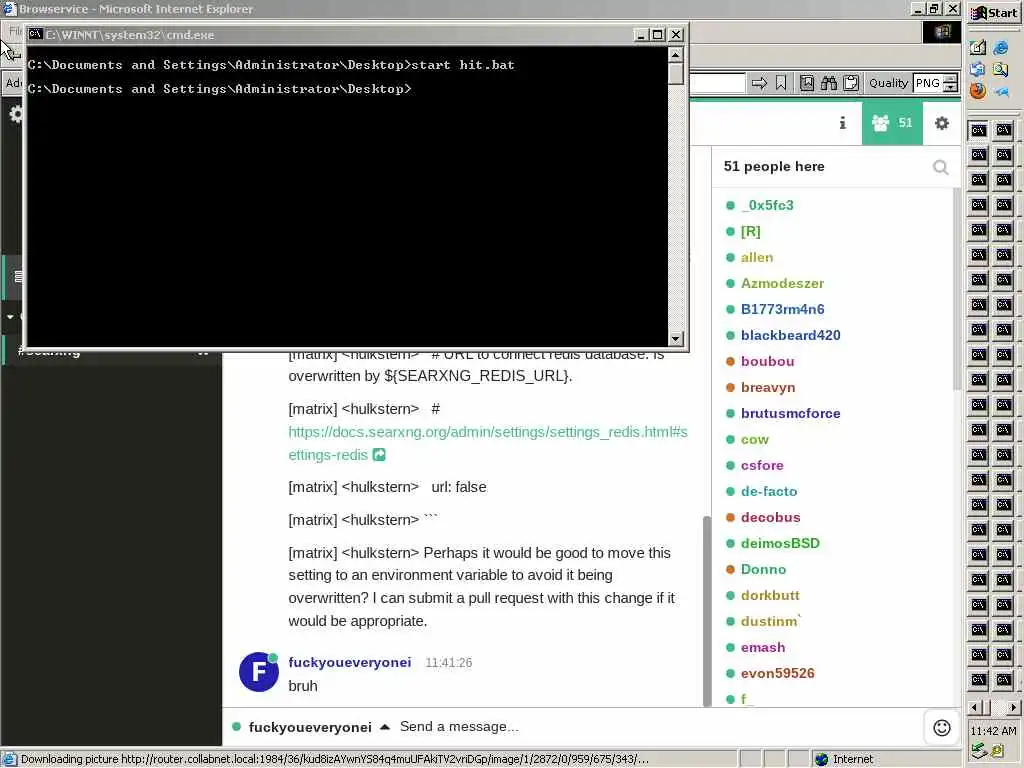Open the docs.searxng.org settings_redis link

[x=488, y=443]
